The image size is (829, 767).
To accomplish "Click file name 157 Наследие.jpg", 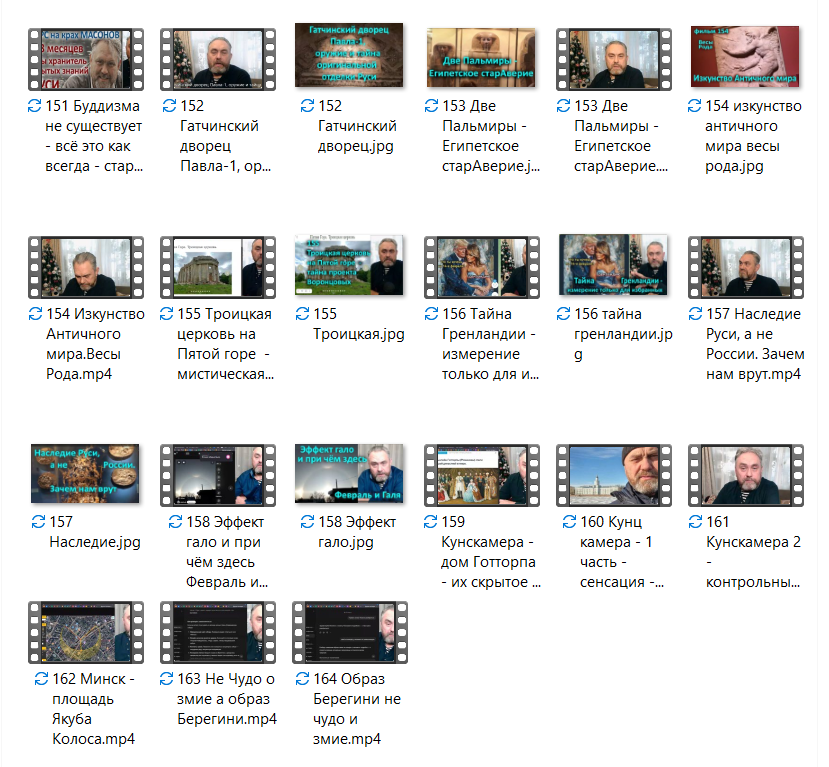I will pos(95,532).
